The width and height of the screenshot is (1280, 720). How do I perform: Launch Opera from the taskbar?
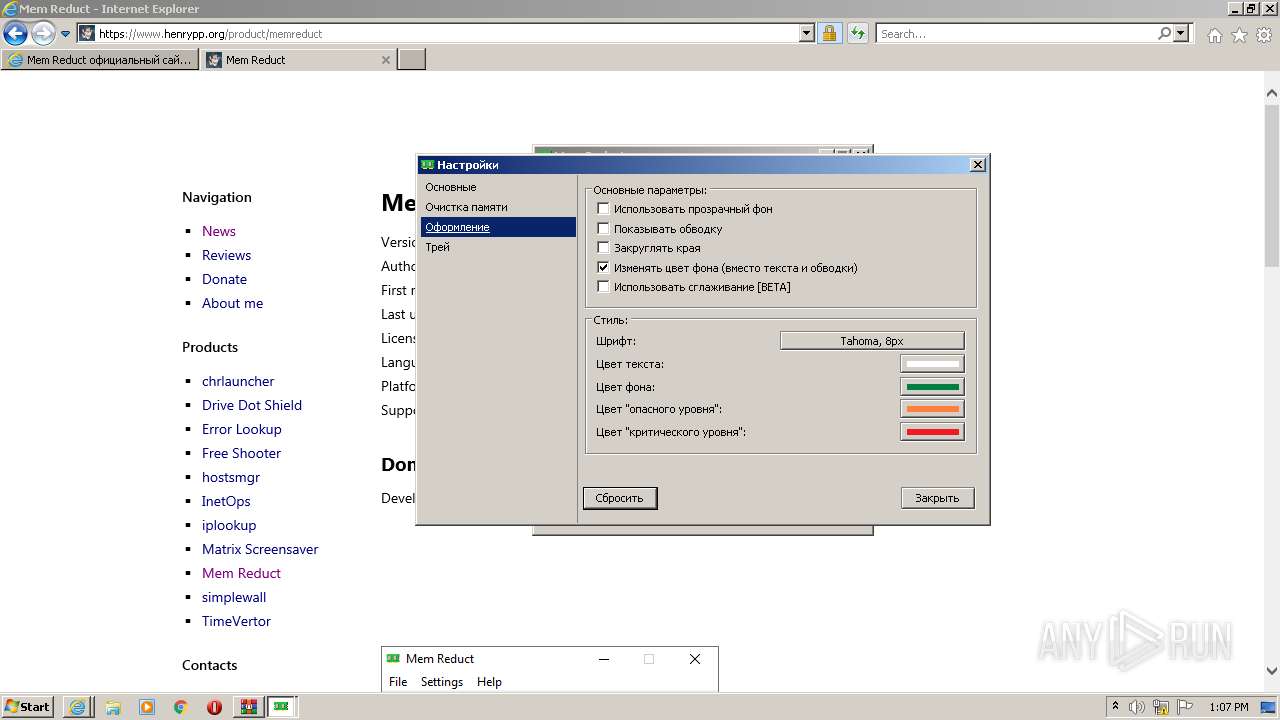tap(214, 707)
